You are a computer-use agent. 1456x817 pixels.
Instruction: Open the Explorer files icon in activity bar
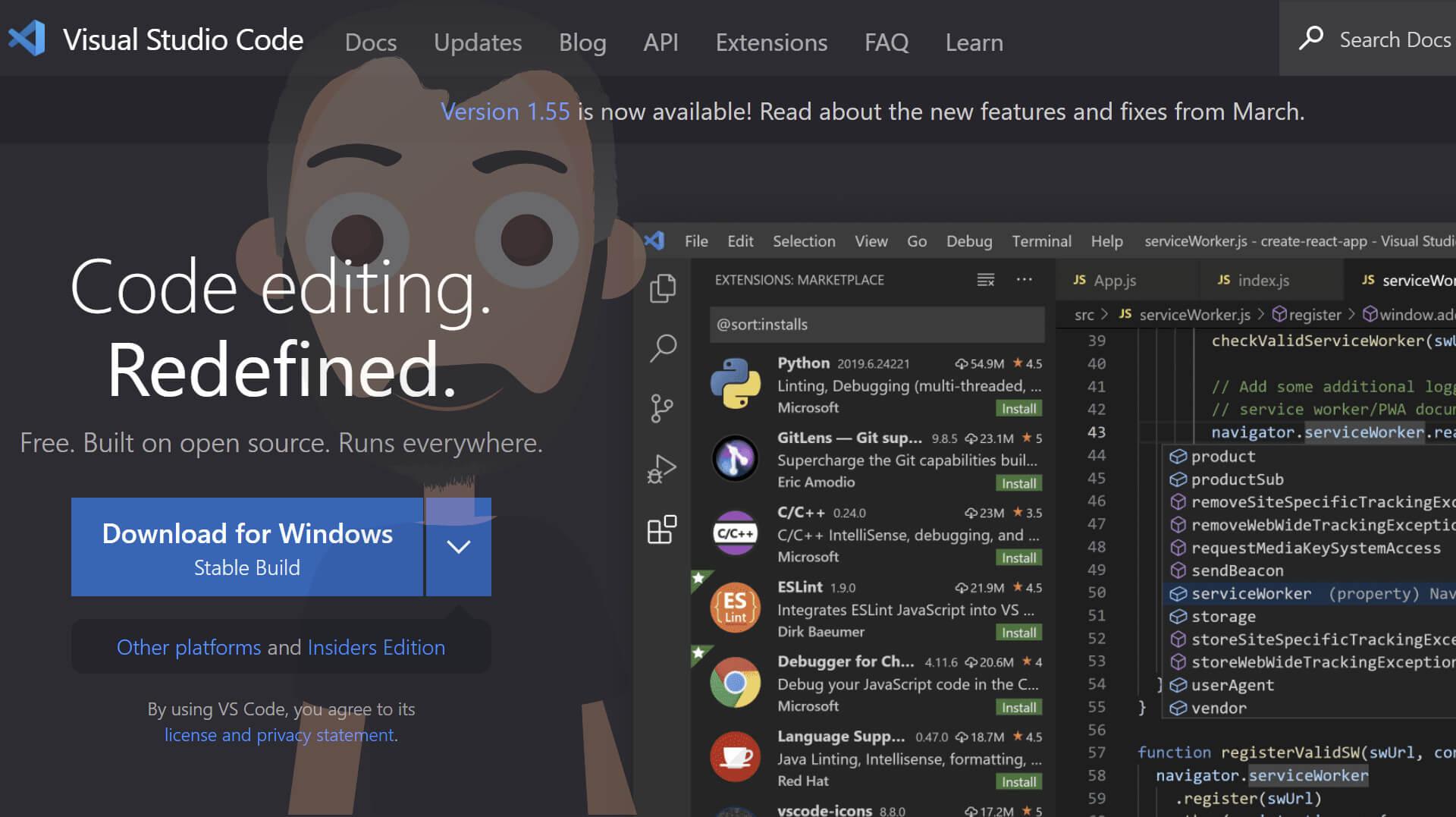662,288
